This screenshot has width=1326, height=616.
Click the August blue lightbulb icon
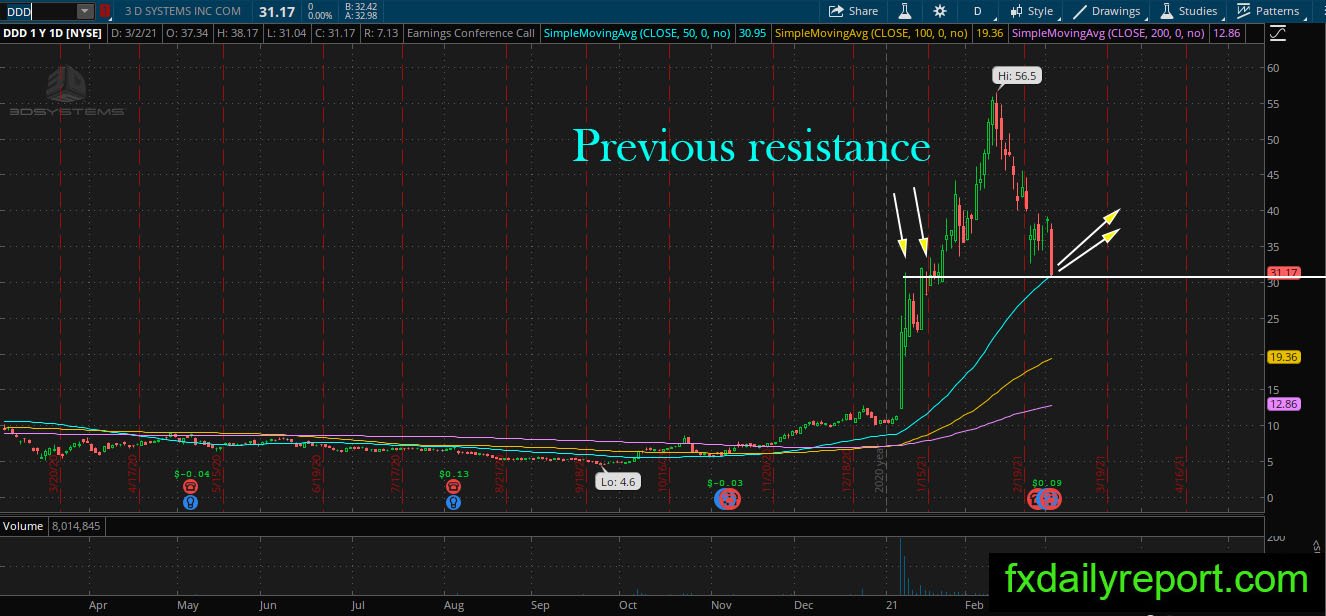click(453, 501)
